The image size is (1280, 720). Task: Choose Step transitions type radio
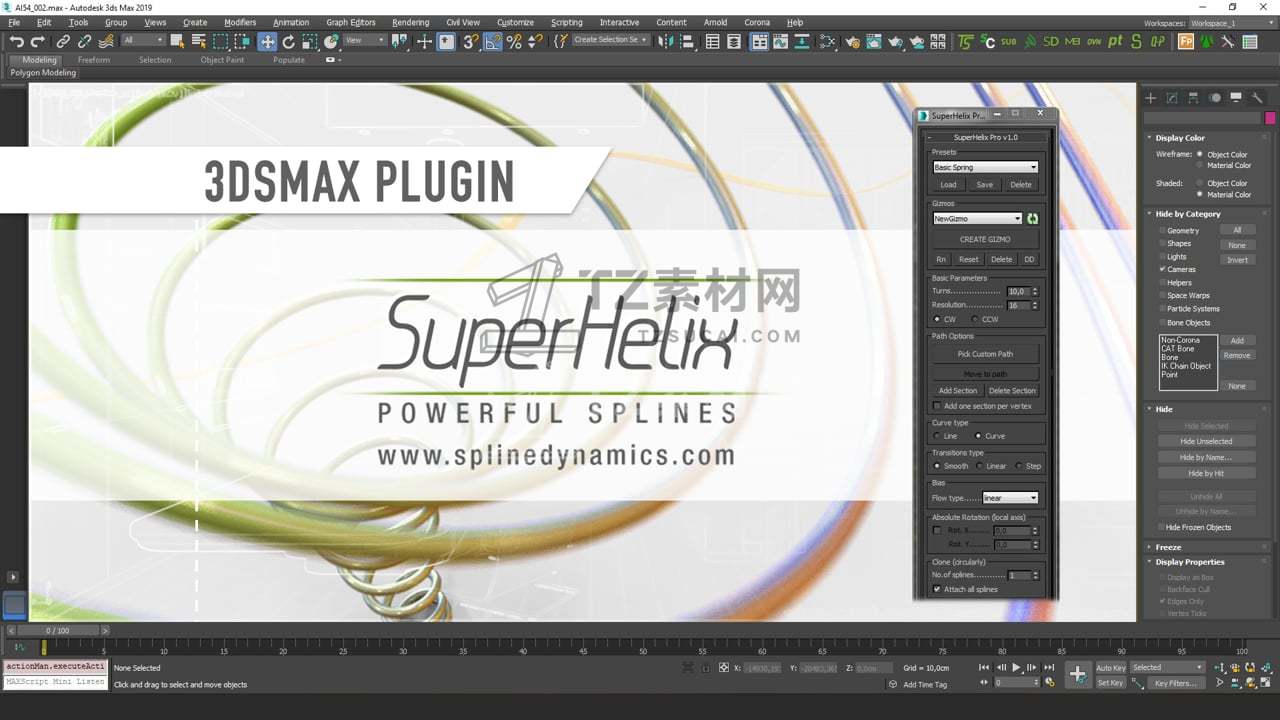(1018, 466)
